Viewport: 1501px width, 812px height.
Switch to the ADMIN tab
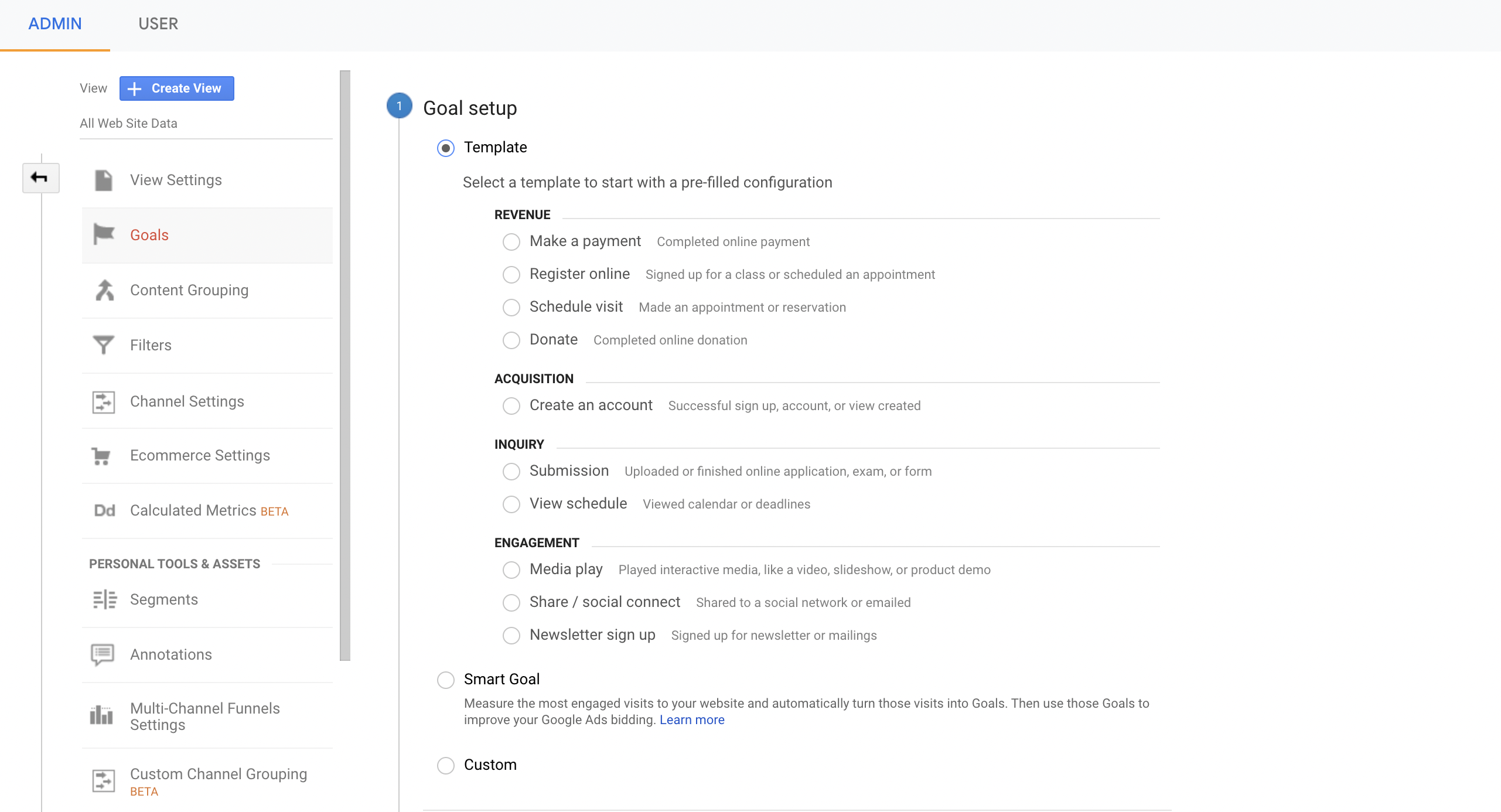click(x=55, y=24)
